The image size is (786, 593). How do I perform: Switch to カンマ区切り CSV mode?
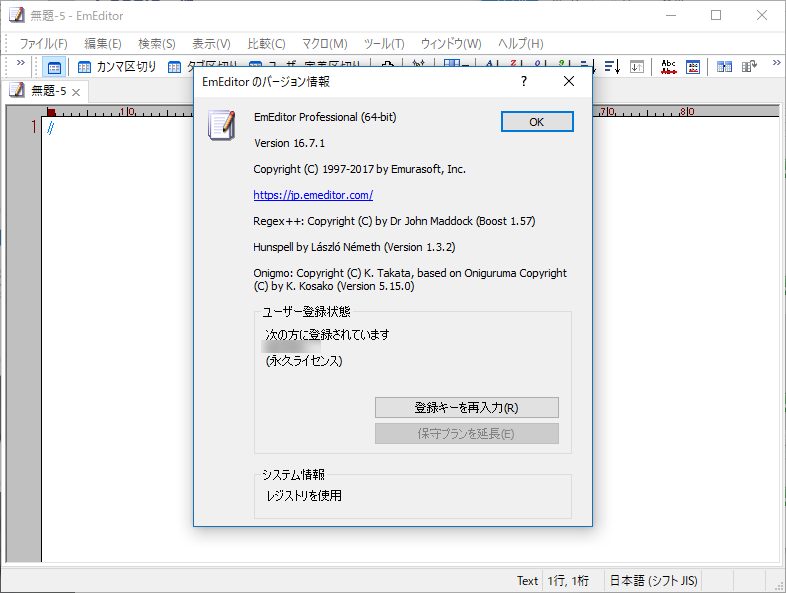[x=117, y=67]
